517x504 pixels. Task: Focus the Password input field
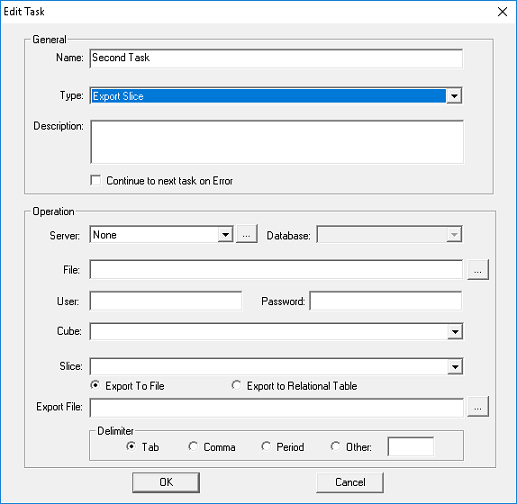[386, 301]
